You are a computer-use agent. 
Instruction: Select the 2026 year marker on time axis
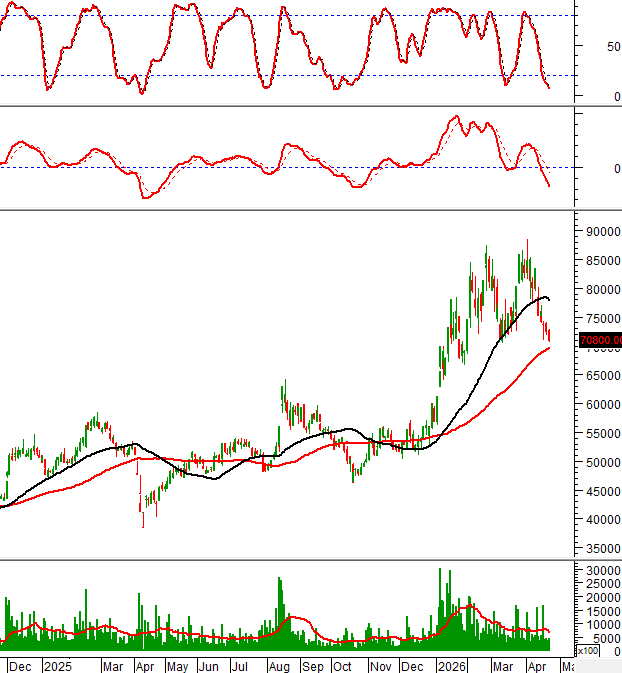[x=452, y=666]
